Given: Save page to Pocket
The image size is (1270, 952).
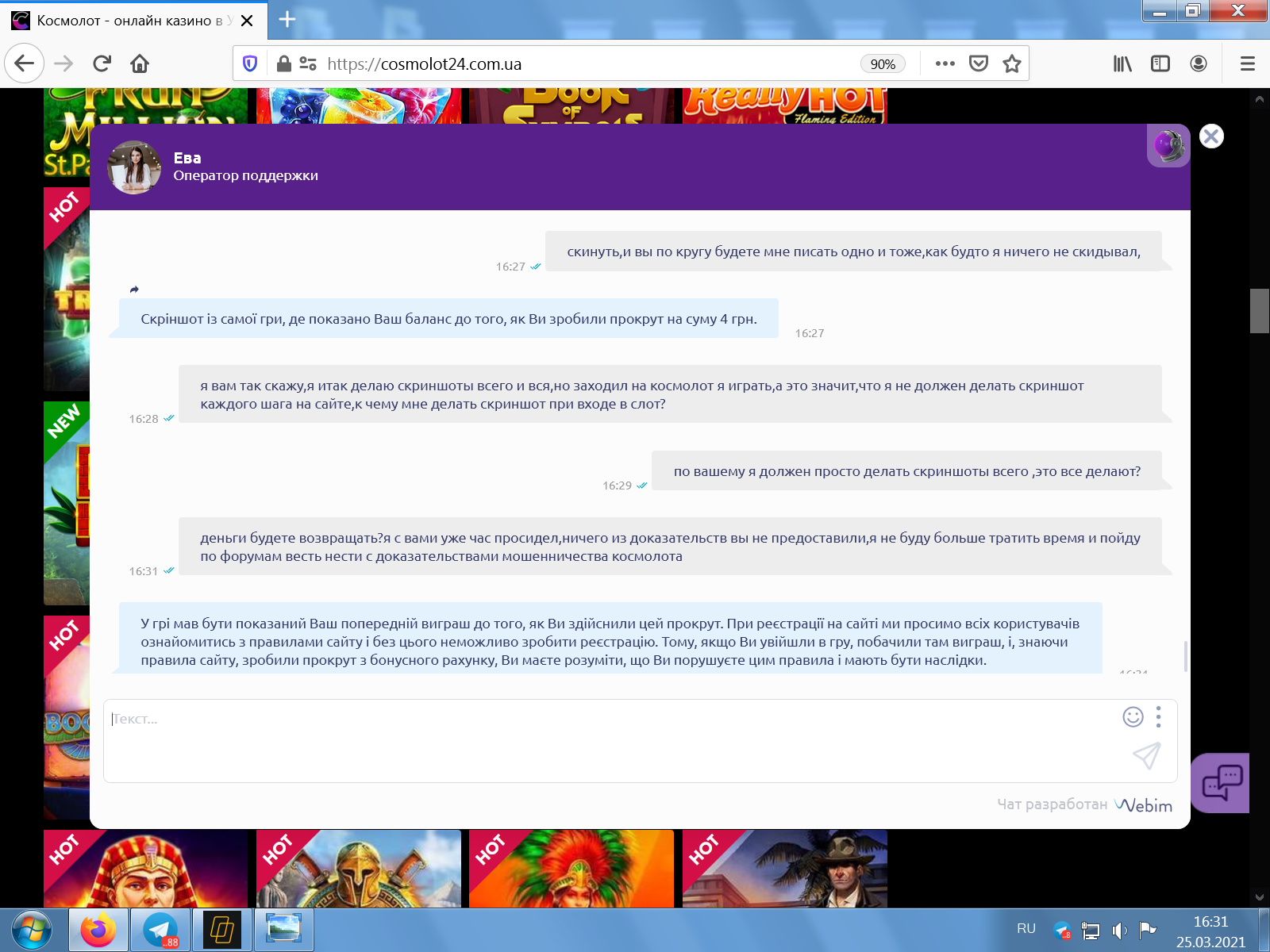Looking at the screenshot, I should tap(979, 63).
